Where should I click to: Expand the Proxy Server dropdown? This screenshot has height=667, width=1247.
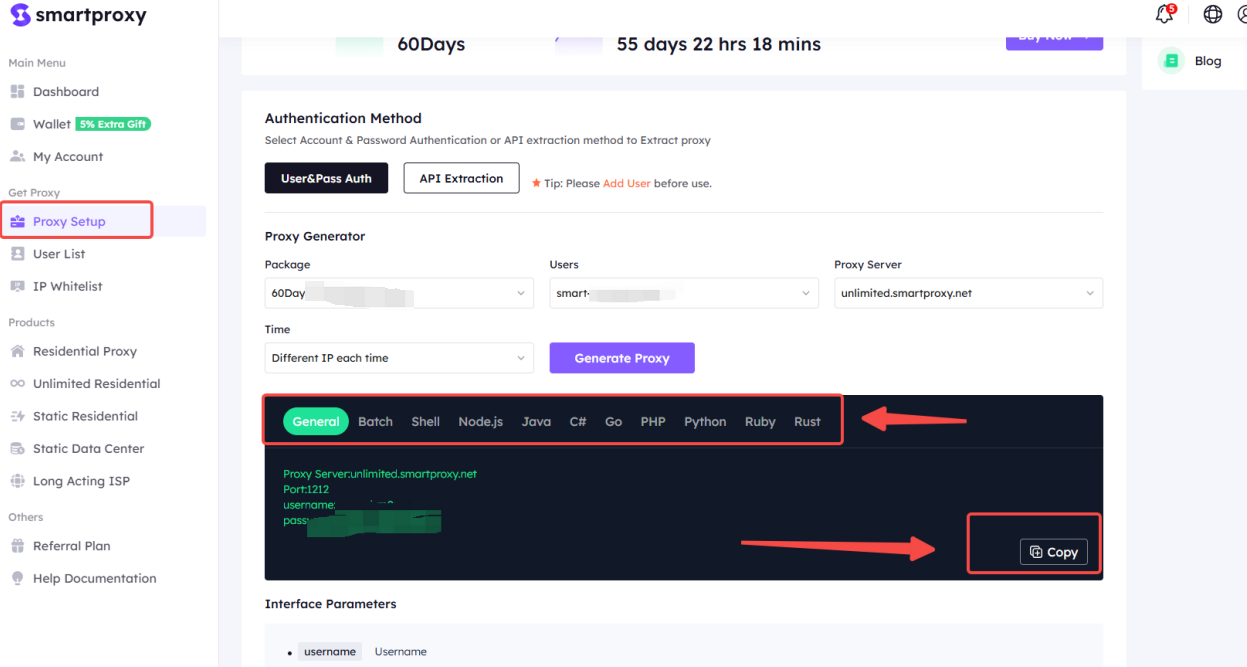coord(968,293)
